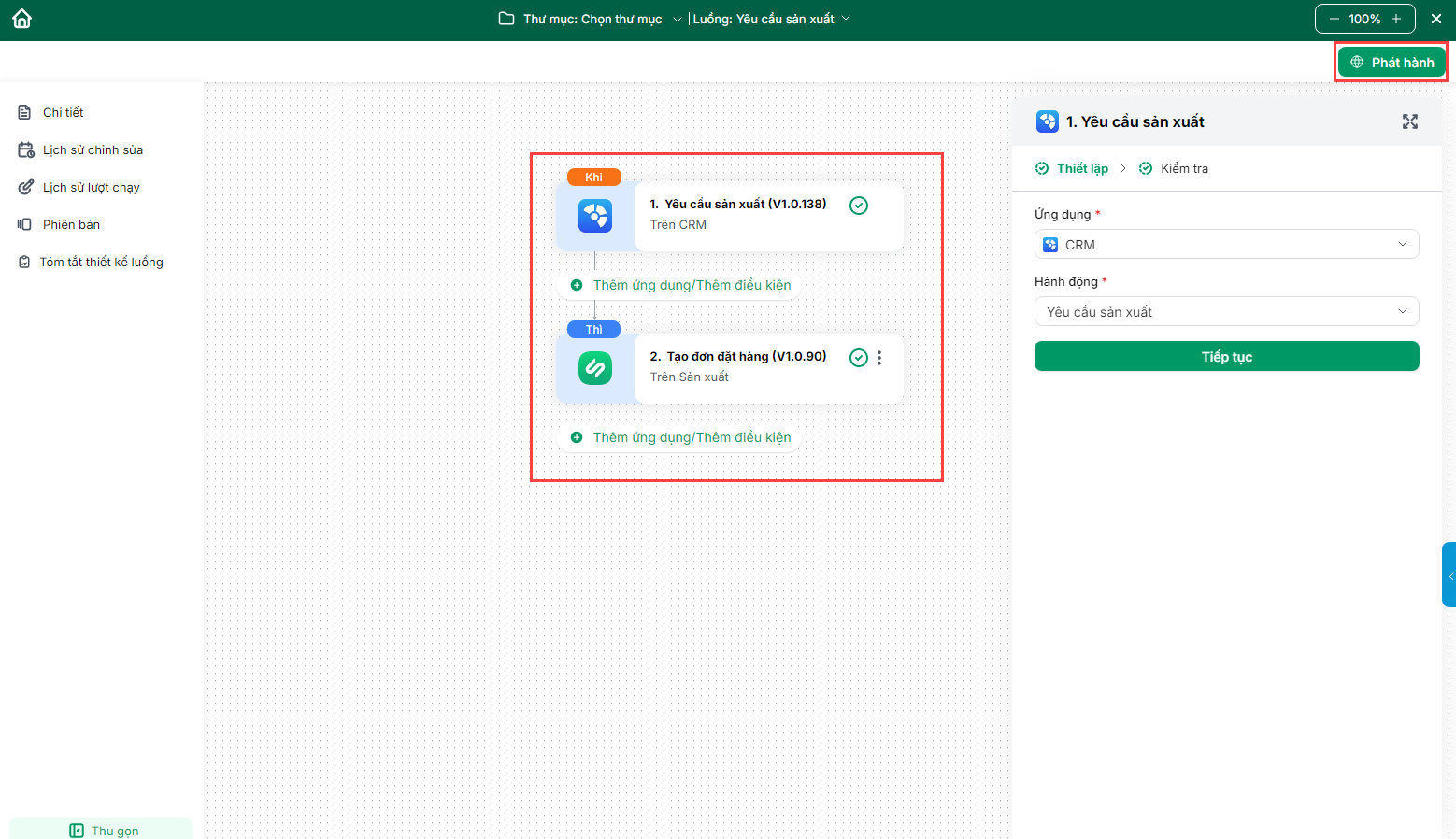This screenshot has width=1456, height=839.
Task: Zoom out with the minus icon
Action: [1335, 19]
